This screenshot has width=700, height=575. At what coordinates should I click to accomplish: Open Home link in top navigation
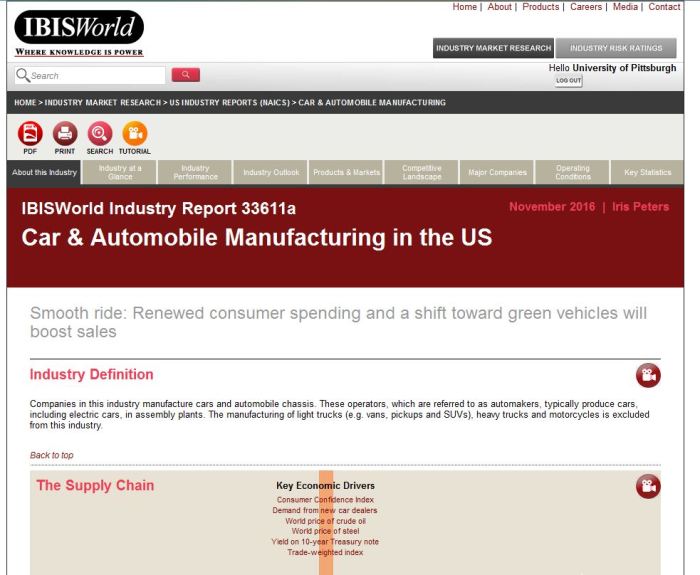[464, 7]
